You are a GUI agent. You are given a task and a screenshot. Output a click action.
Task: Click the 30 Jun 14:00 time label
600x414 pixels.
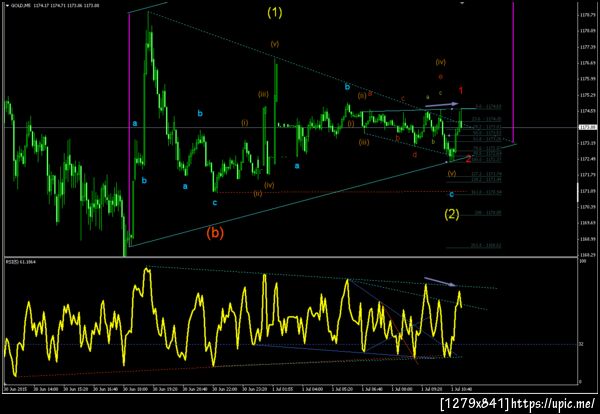point(45,389)
